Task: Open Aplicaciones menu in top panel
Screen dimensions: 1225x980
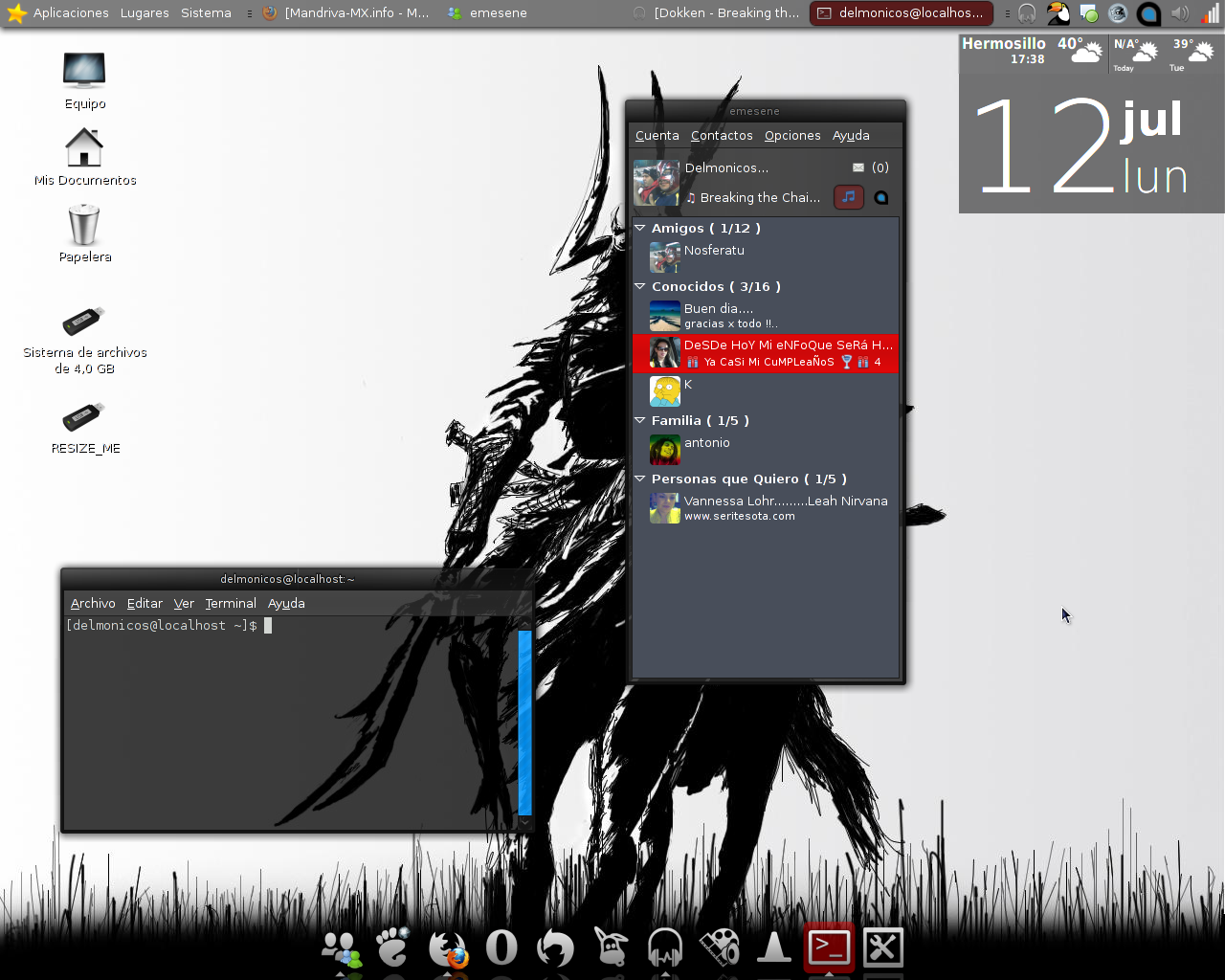Action: (x=71, y=13)
